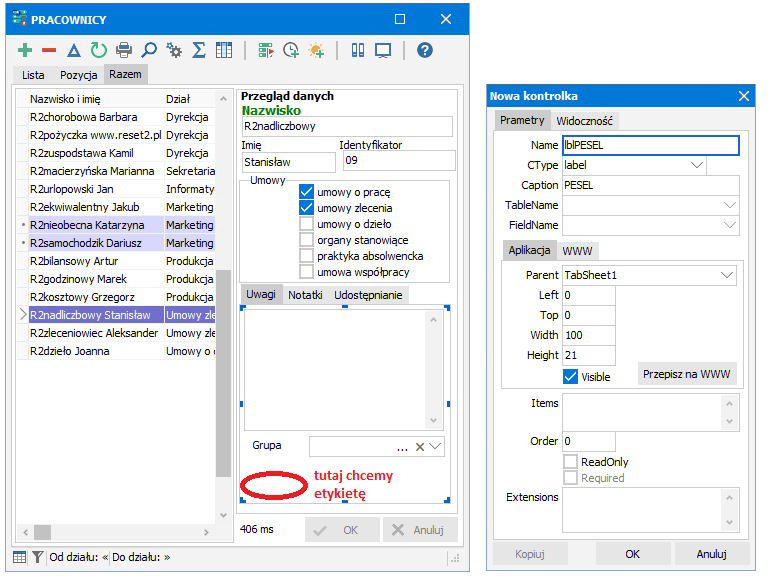Click the magnifying glass search icon

(149, 50)
